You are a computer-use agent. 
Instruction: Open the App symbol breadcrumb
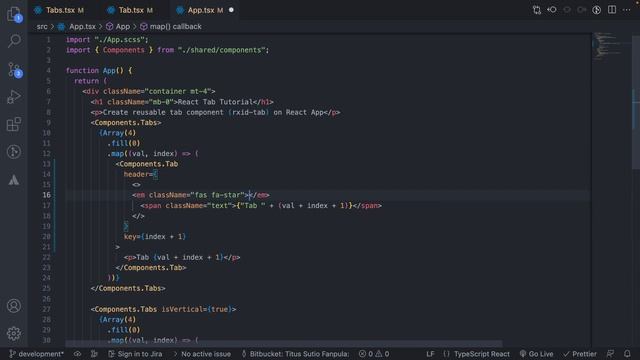tap(118, 27)
